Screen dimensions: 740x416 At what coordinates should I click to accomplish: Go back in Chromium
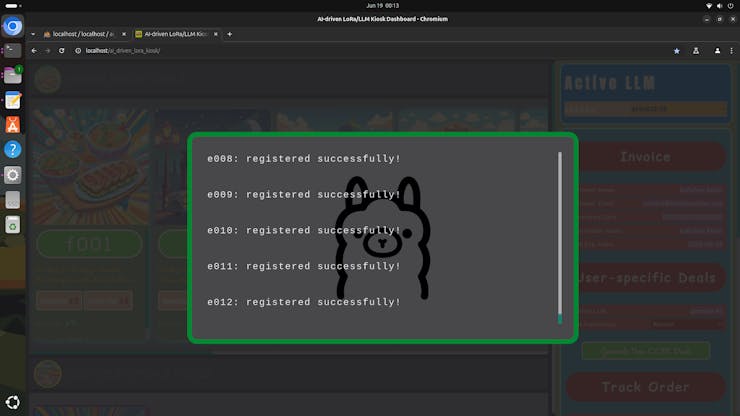[x=34, y=51]
